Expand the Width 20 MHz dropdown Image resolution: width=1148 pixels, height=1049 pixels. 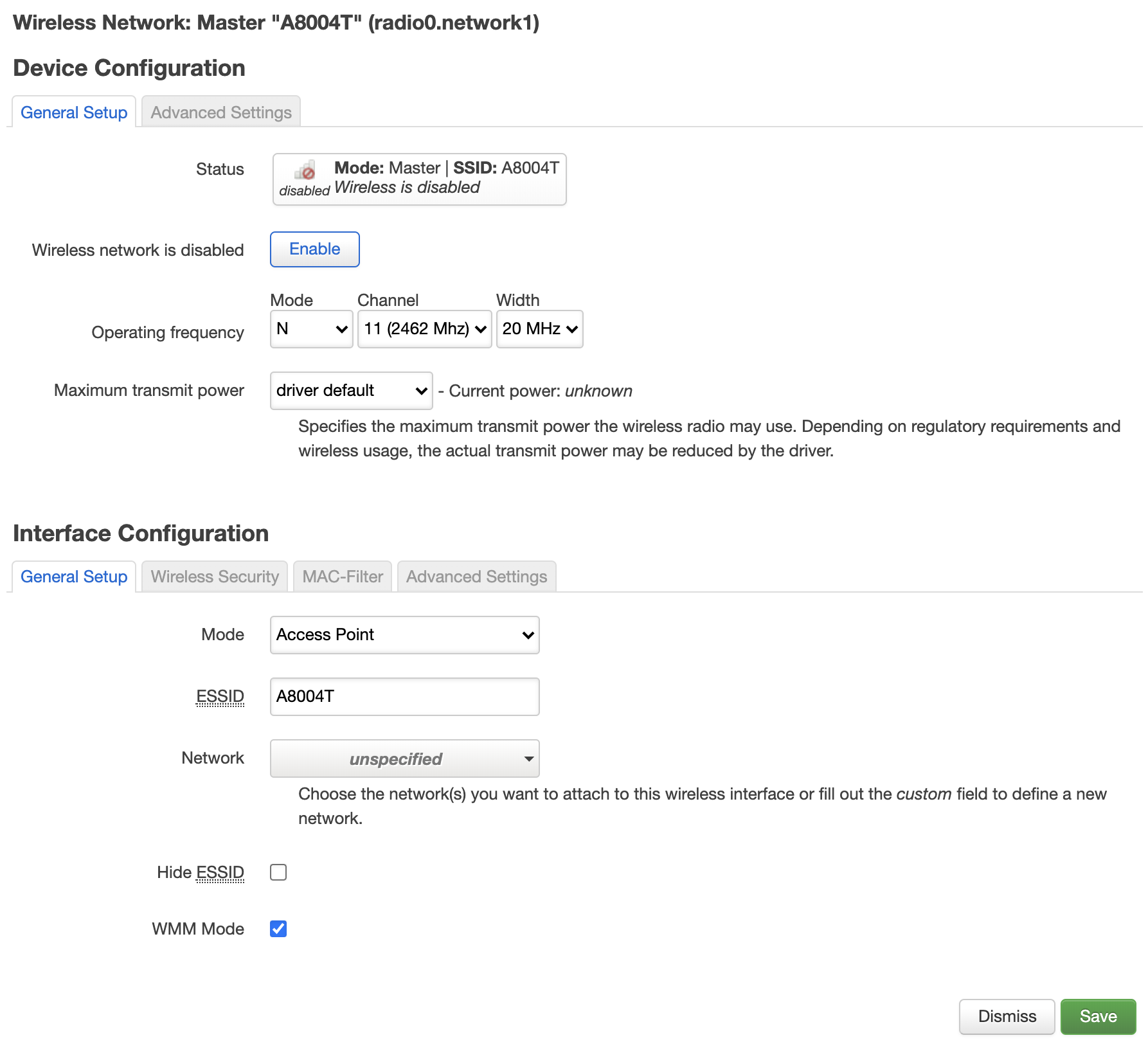[540, 329]
